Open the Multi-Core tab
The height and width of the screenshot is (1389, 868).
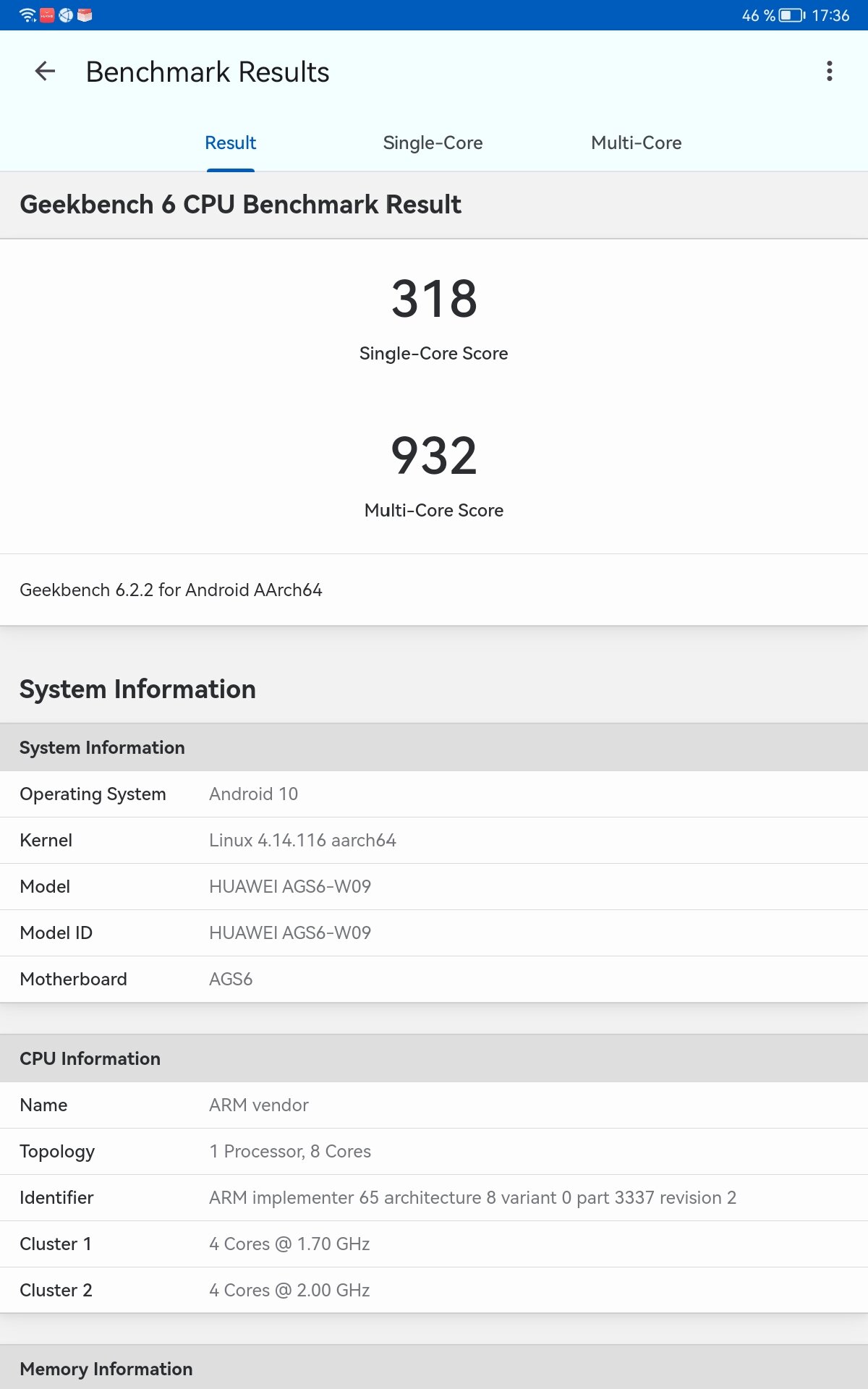[x=637, y=143]
